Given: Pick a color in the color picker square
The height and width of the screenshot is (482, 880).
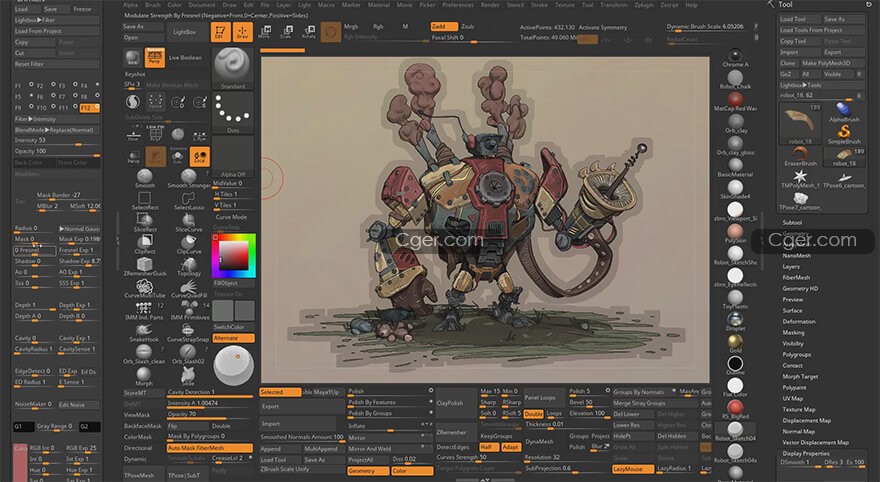Looking at the screenshot, I should [x=234, y=255].
